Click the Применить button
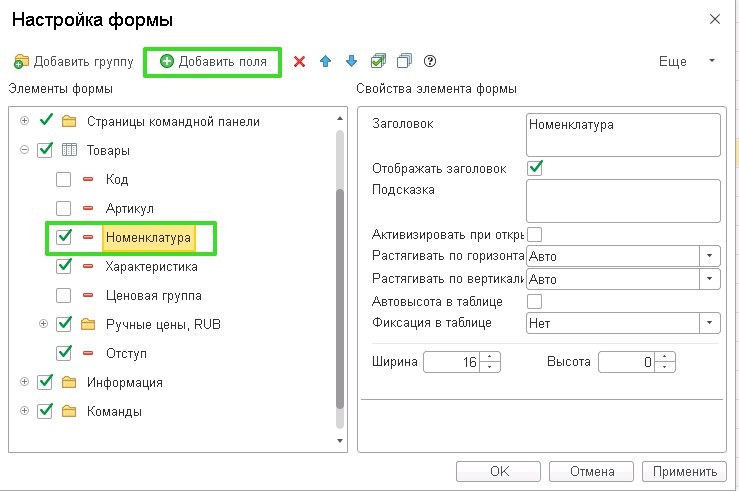The height and width of the screenshot is (491, 739). tap(684, 471)
